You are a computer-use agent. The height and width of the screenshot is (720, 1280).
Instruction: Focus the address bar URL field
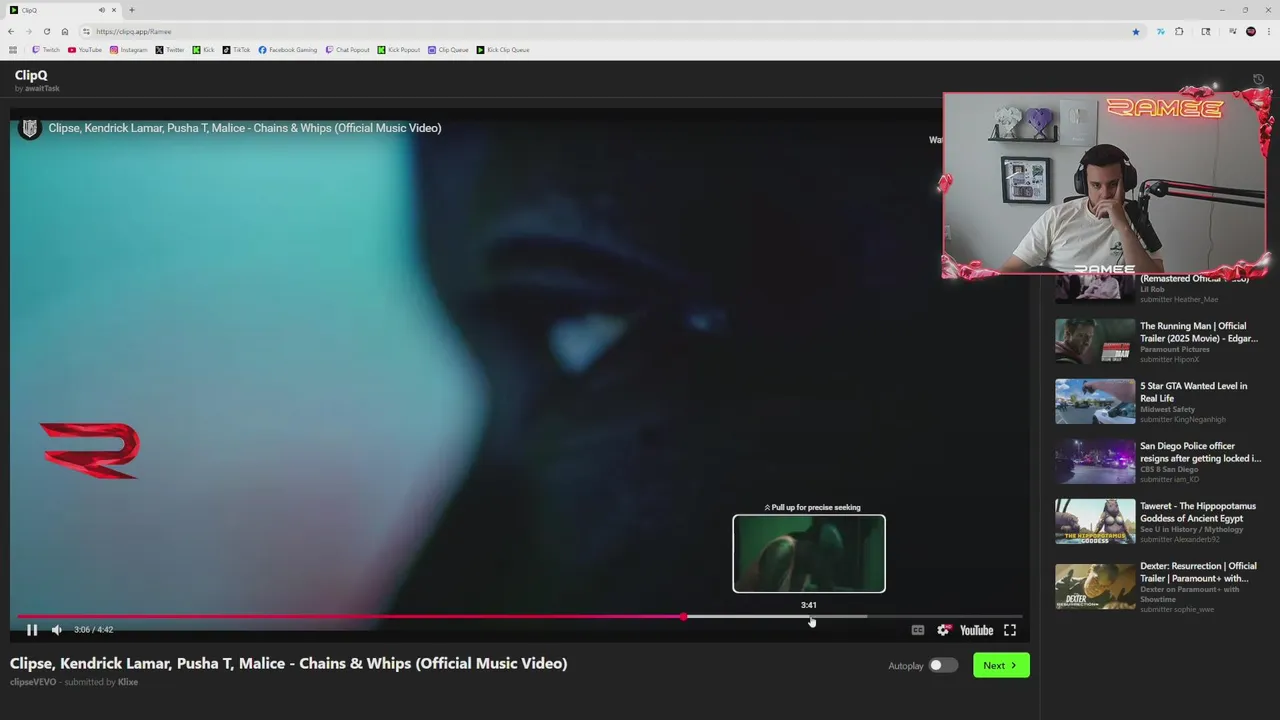tap(610, 32)
